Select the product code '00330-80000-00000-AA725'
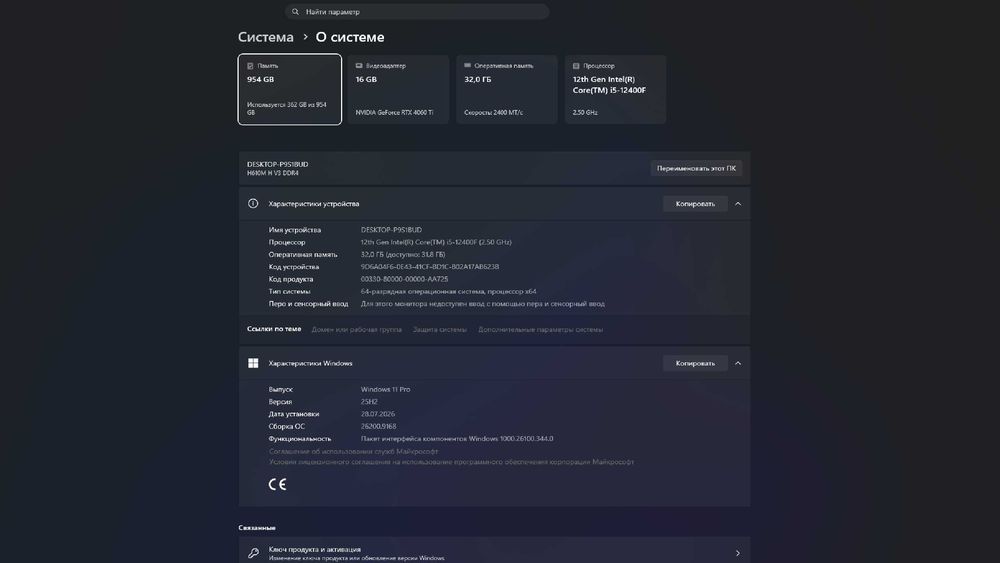This screenshot has height=563, width=1000. pyautogui.click(x=404, y=279)
